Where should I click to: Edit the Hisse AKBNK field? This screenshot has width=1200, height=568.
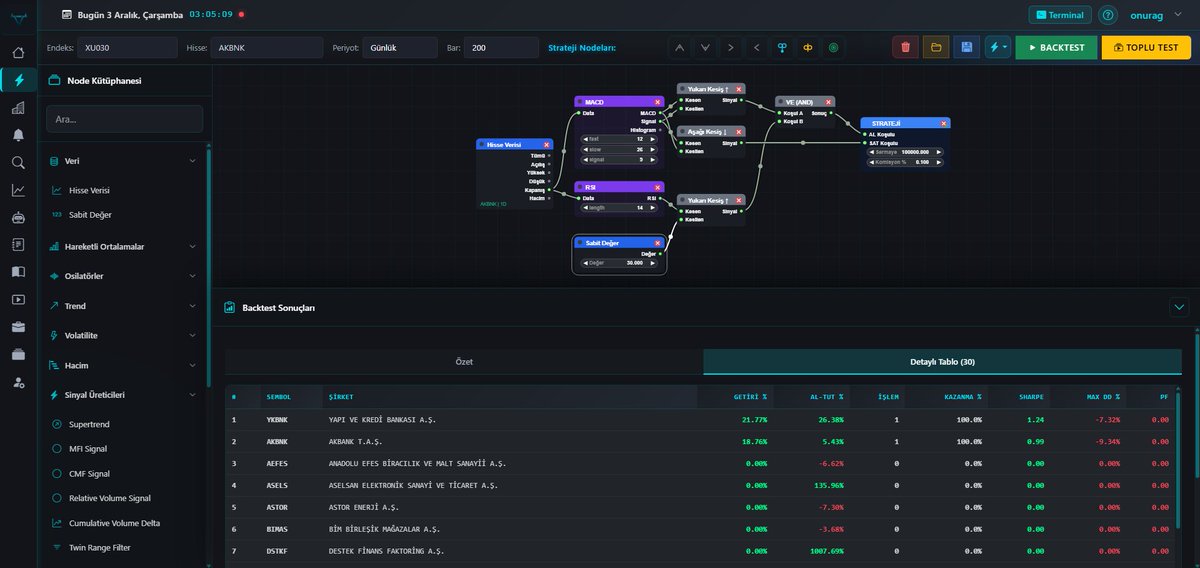[x=266, y=48]
